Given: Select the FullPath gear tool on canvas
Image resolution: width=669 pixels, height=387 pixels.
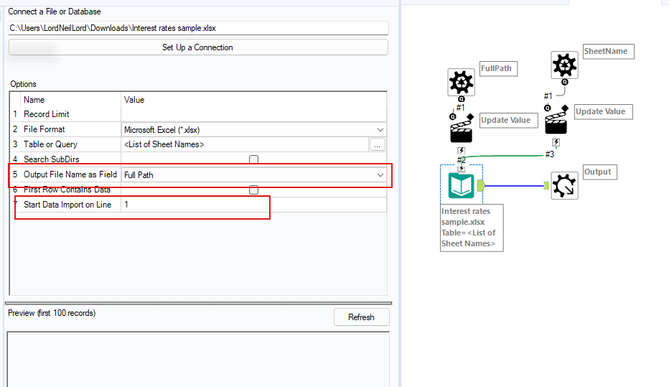Looking at the screenshot, I should pyautogui.click(x=461, y=82).
